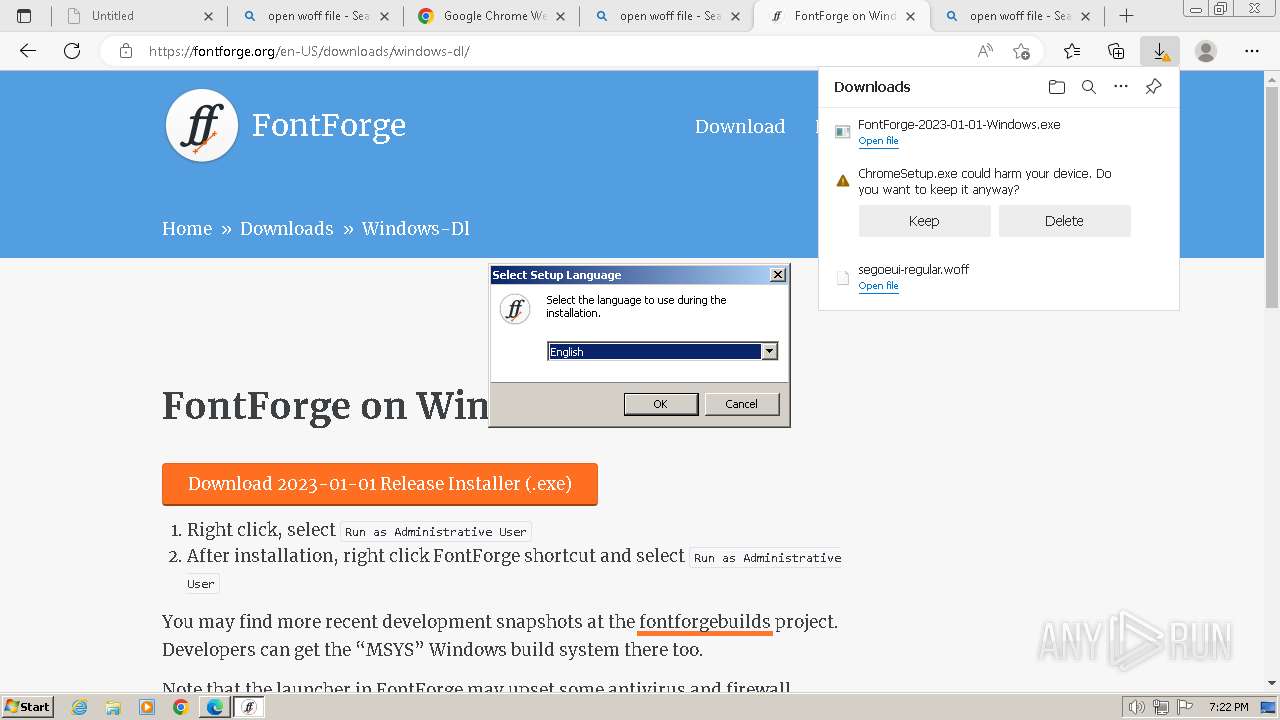
Task: Switch to the Google Chrome Web tab
Action: pos(492,16)
